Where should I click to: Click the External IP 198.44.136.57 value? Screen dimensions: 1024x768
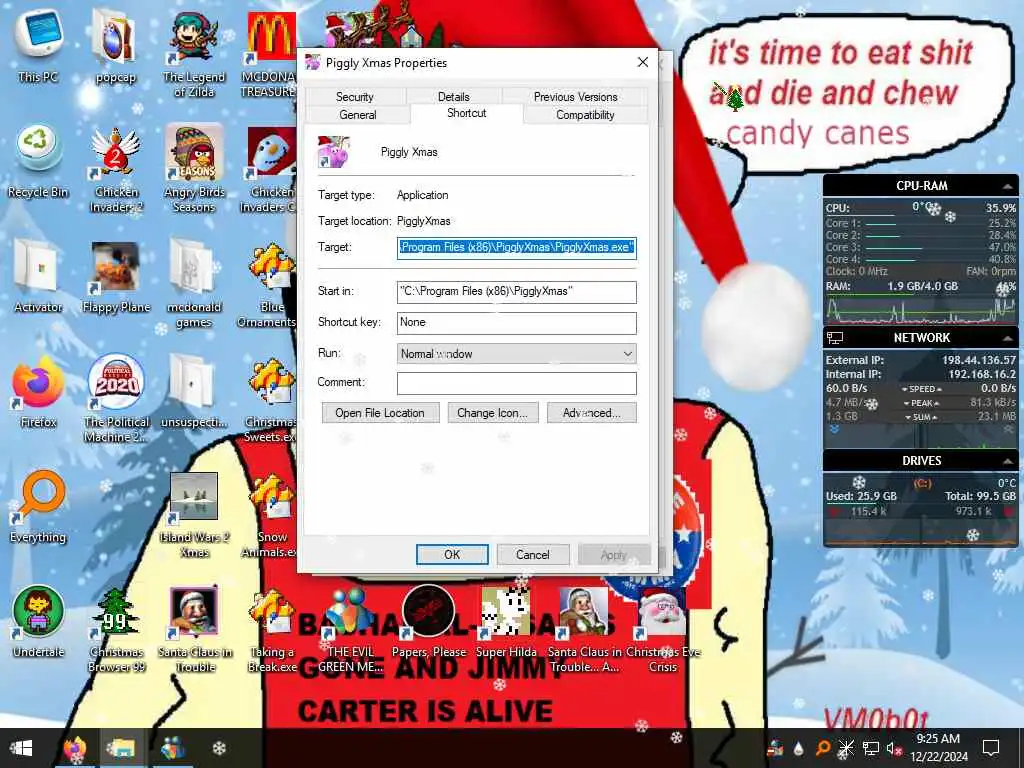tap(978, 360)
